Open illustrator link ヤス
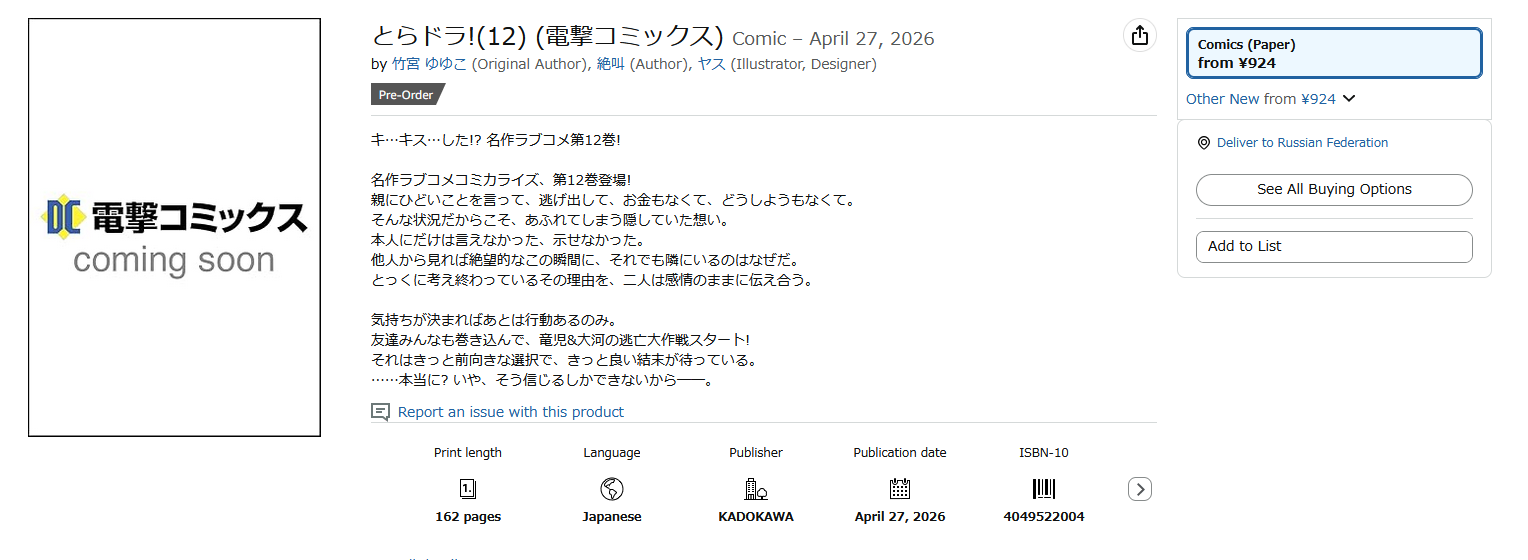The image size is (1528, 560). tap(712, 64)
